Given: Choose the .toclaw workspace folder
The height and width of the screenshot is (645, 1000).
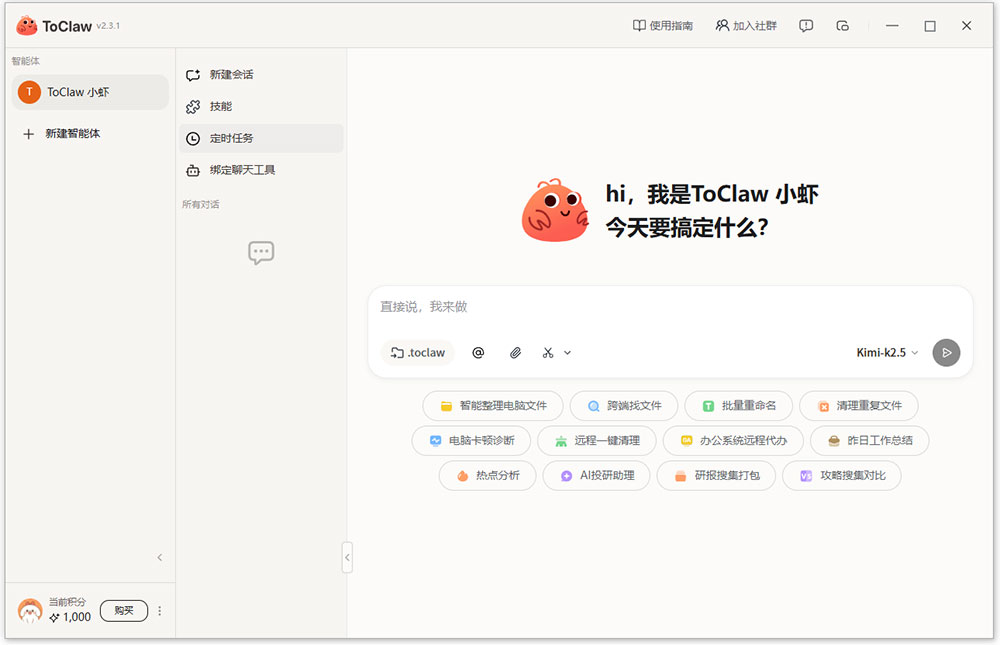Looking at the screenshot, I should 418,353.
